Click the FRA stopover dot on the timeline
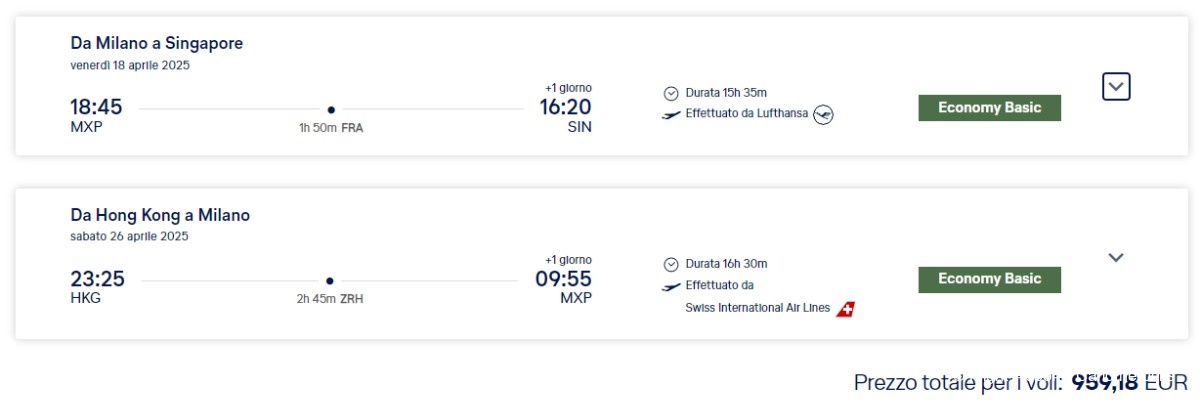This screenshot has height=409, width=1200. click(x=331, y=110)
